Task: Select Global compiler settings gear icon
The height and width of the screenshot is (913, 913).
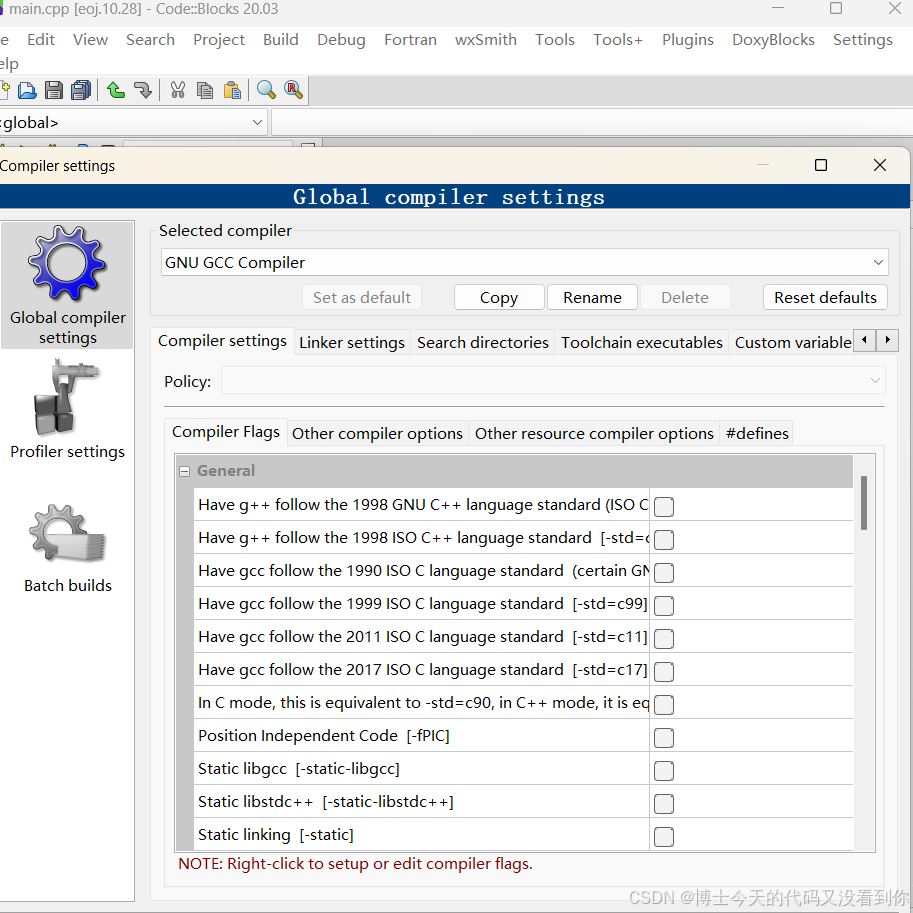Action: point(68,285)
